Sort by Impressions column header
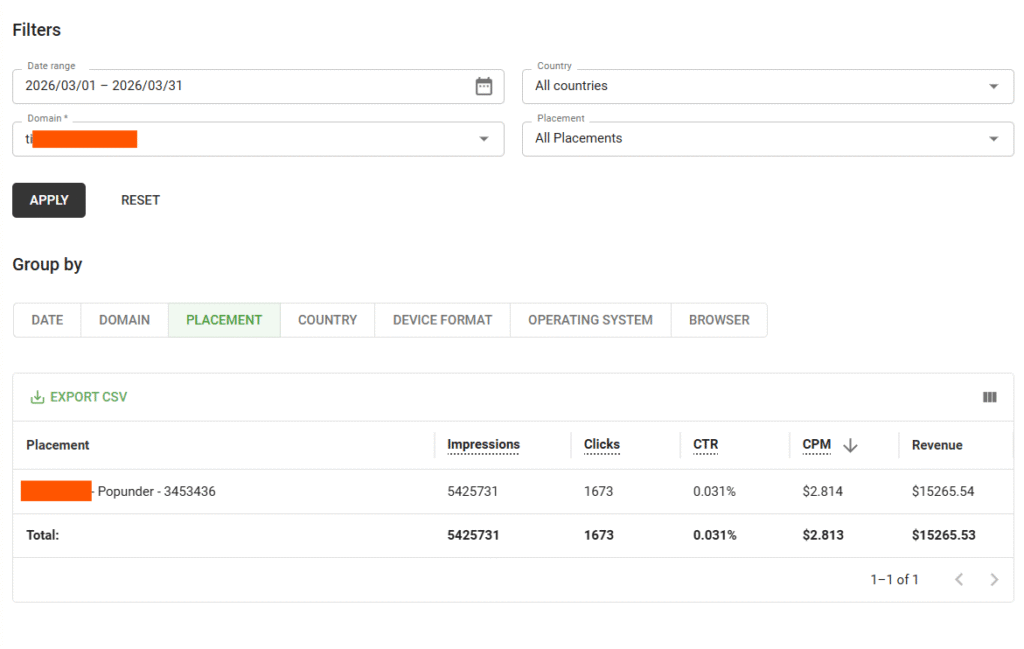1024x649 pixels. tap(483, 445)
